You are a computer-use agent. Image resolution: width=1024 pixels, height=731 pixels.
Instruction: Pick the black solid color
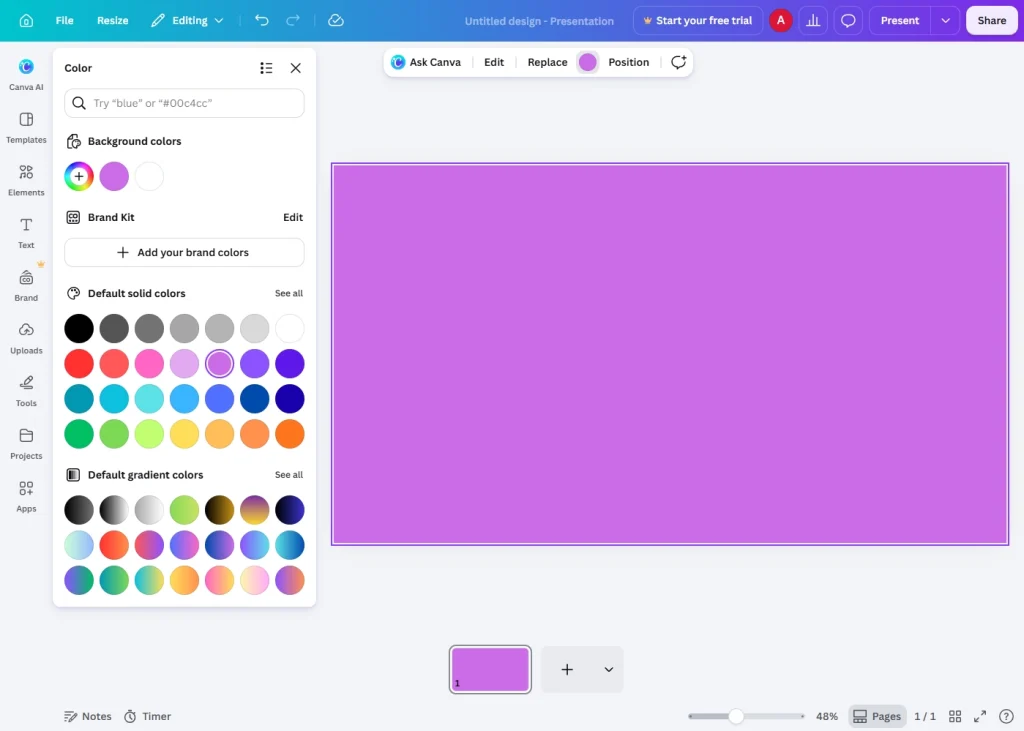coord(79,329)
